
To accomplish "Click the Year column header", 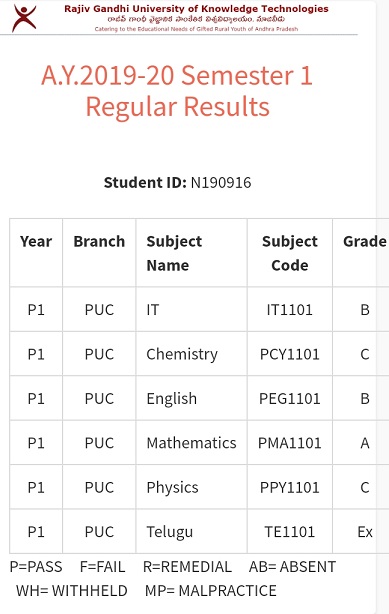I will 36,242.
